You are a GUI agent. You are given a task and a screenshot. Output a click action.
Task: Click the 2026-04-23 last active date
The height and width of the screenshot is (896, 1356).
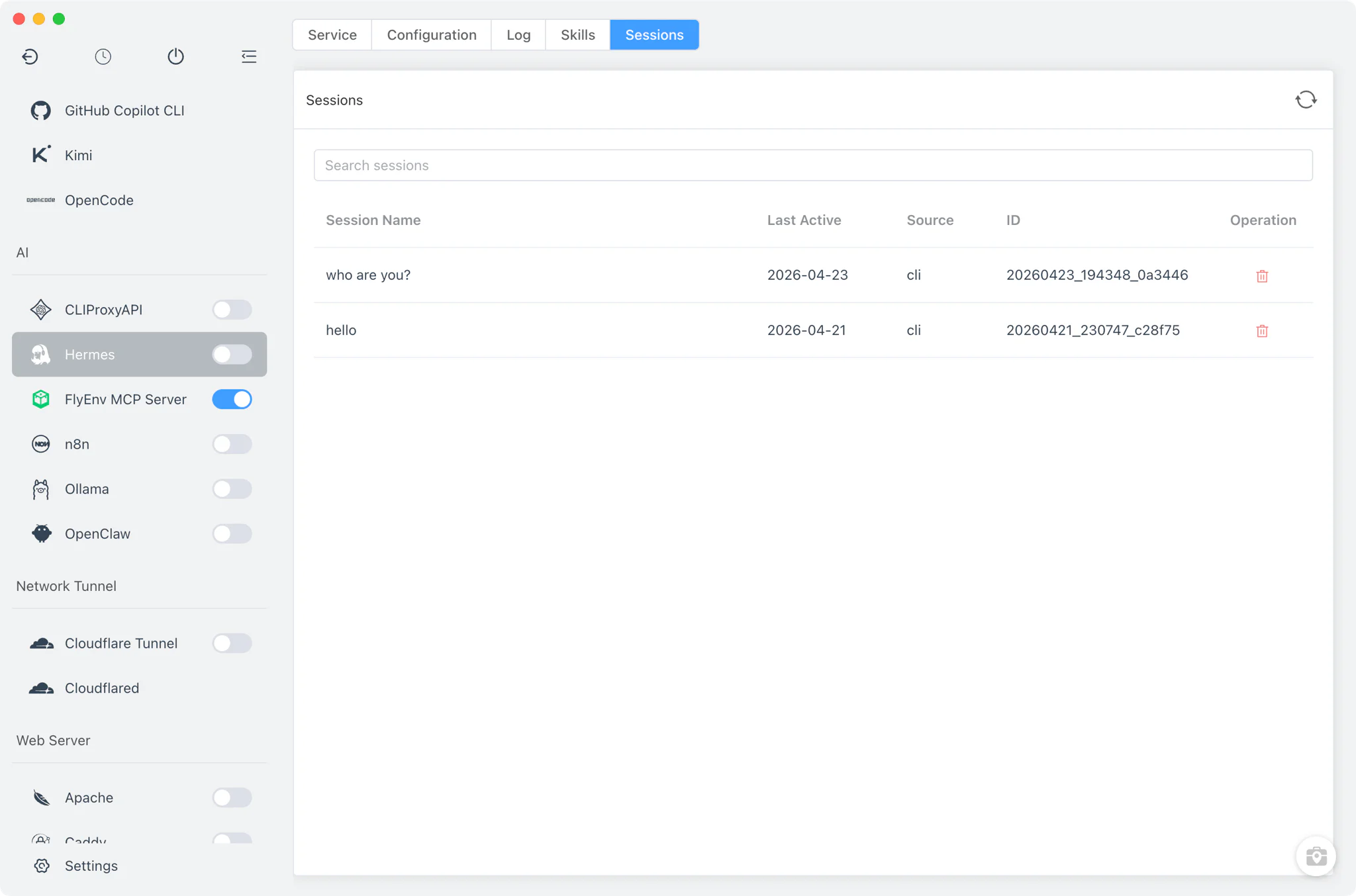(x=808, y=275)
